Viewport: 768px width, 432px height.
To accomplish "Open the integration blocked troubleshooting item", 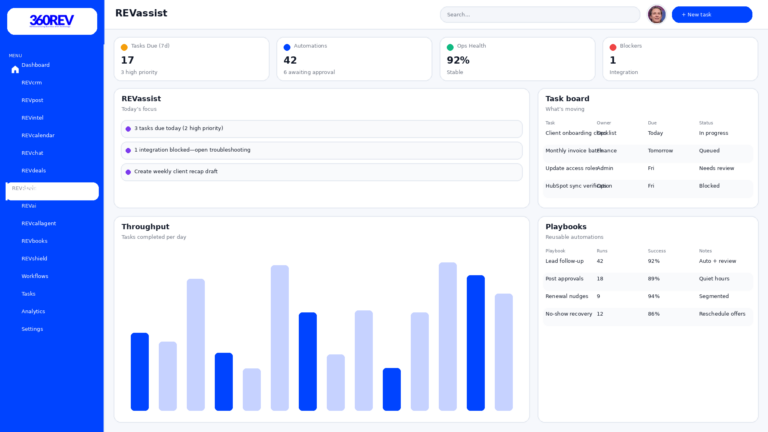I will [322, 150].
